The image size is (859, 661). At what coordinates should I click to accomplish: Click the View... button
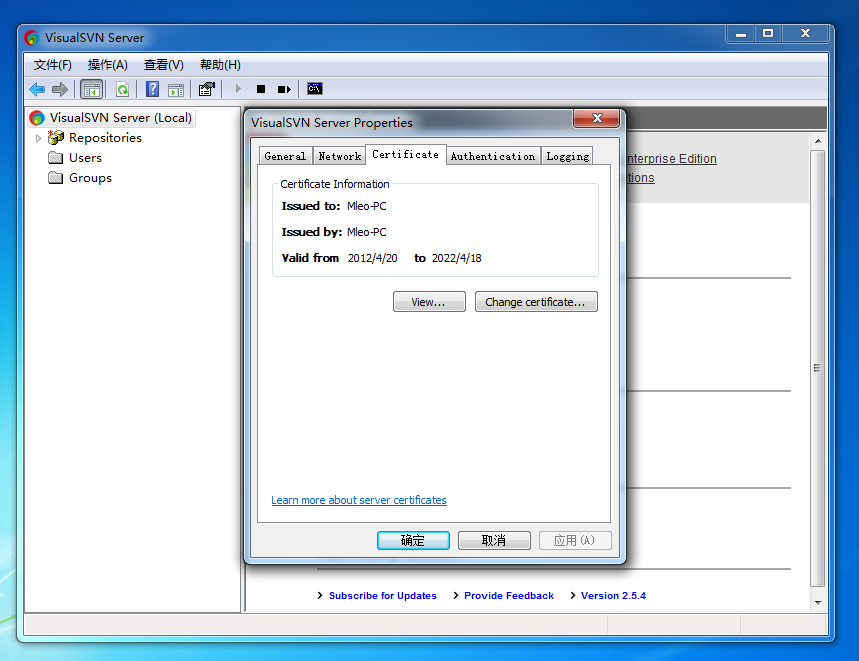tap(429, 302)
